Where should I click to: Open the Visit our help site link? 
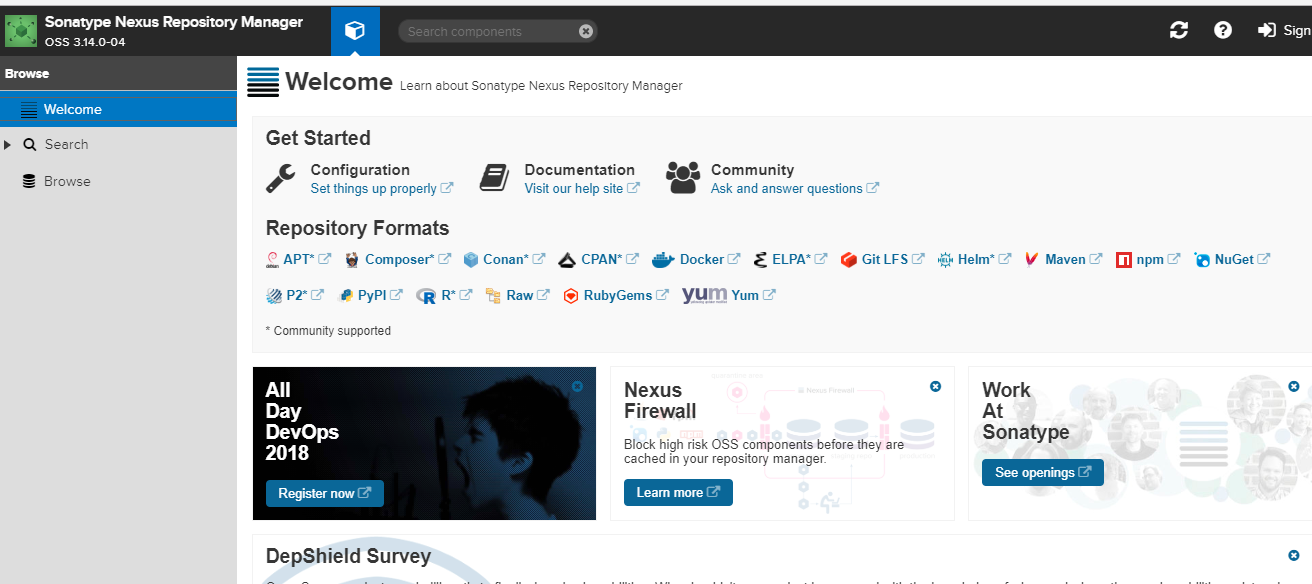coord(582,188)
